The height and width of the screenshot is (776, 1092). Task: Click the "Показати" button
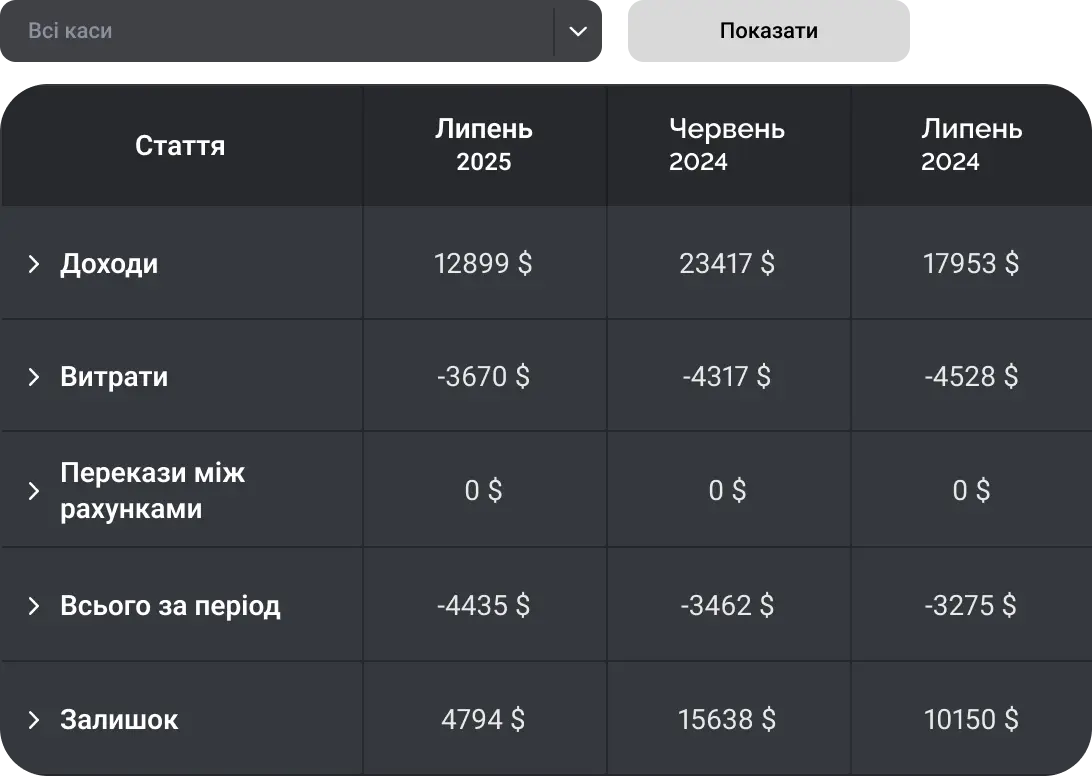point(767,31)
